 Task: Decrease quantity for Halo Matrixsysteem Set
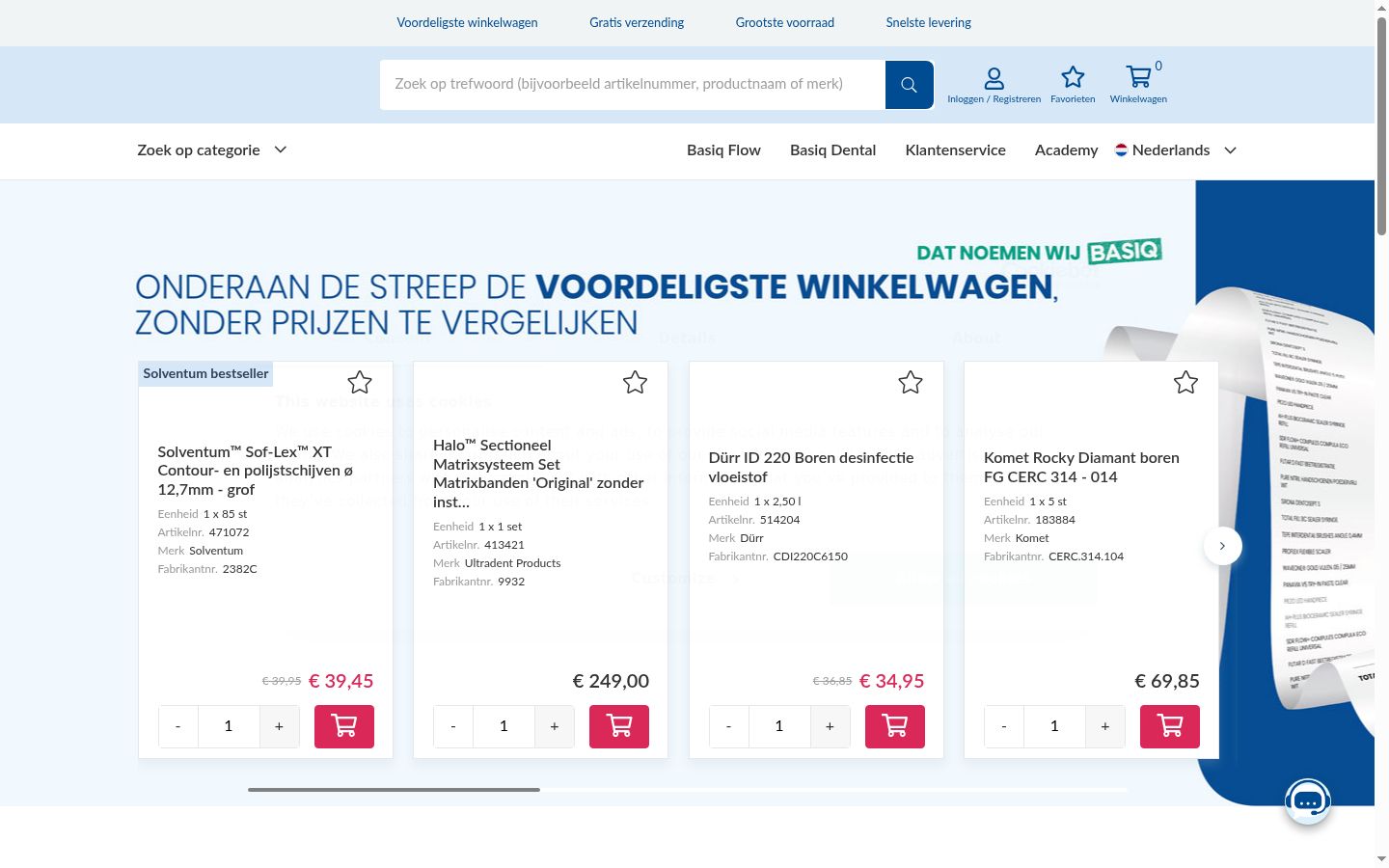click(453, 726)
